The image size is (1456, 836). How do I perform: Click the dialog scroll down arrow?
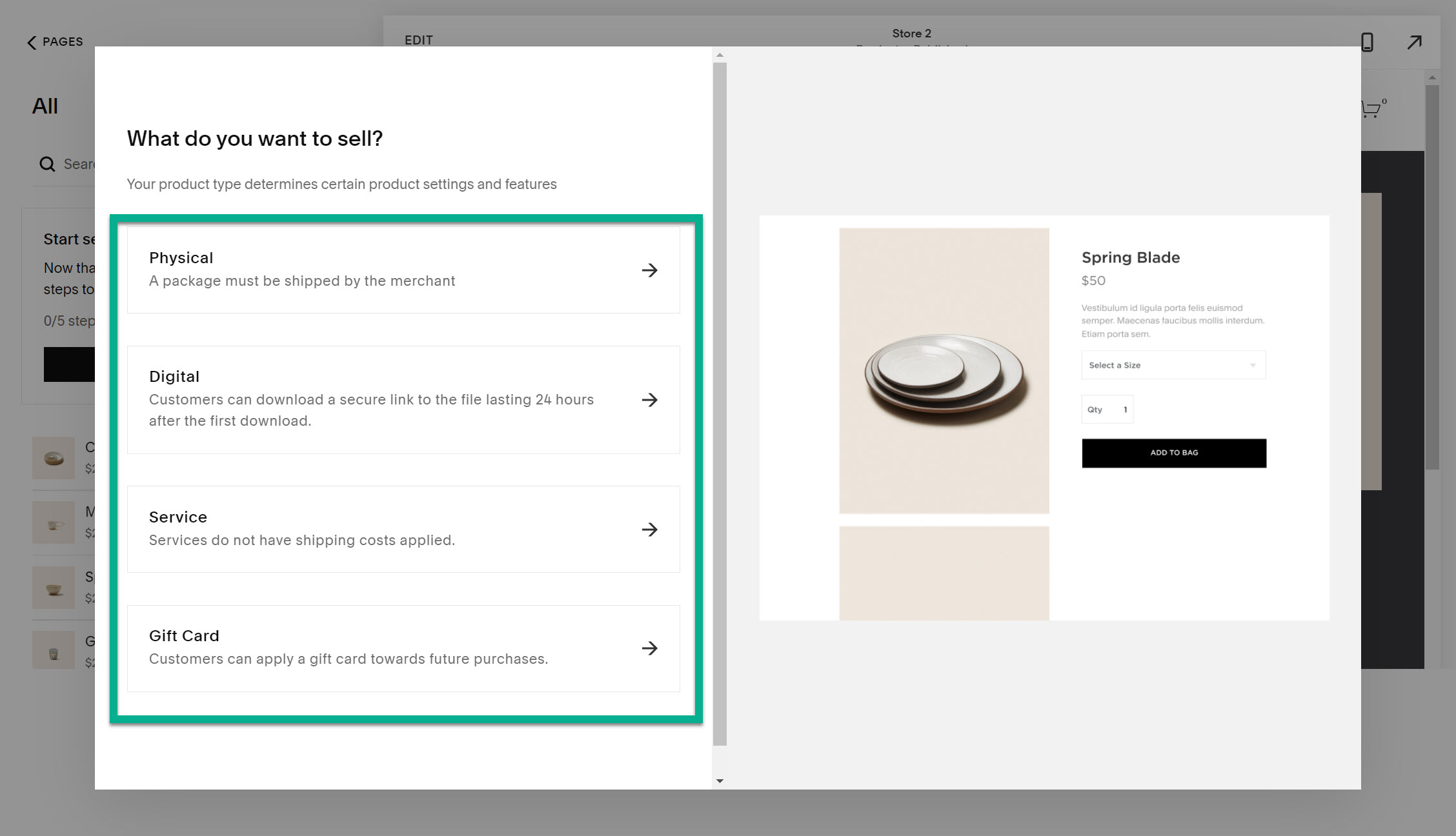(x=720, y=781)
